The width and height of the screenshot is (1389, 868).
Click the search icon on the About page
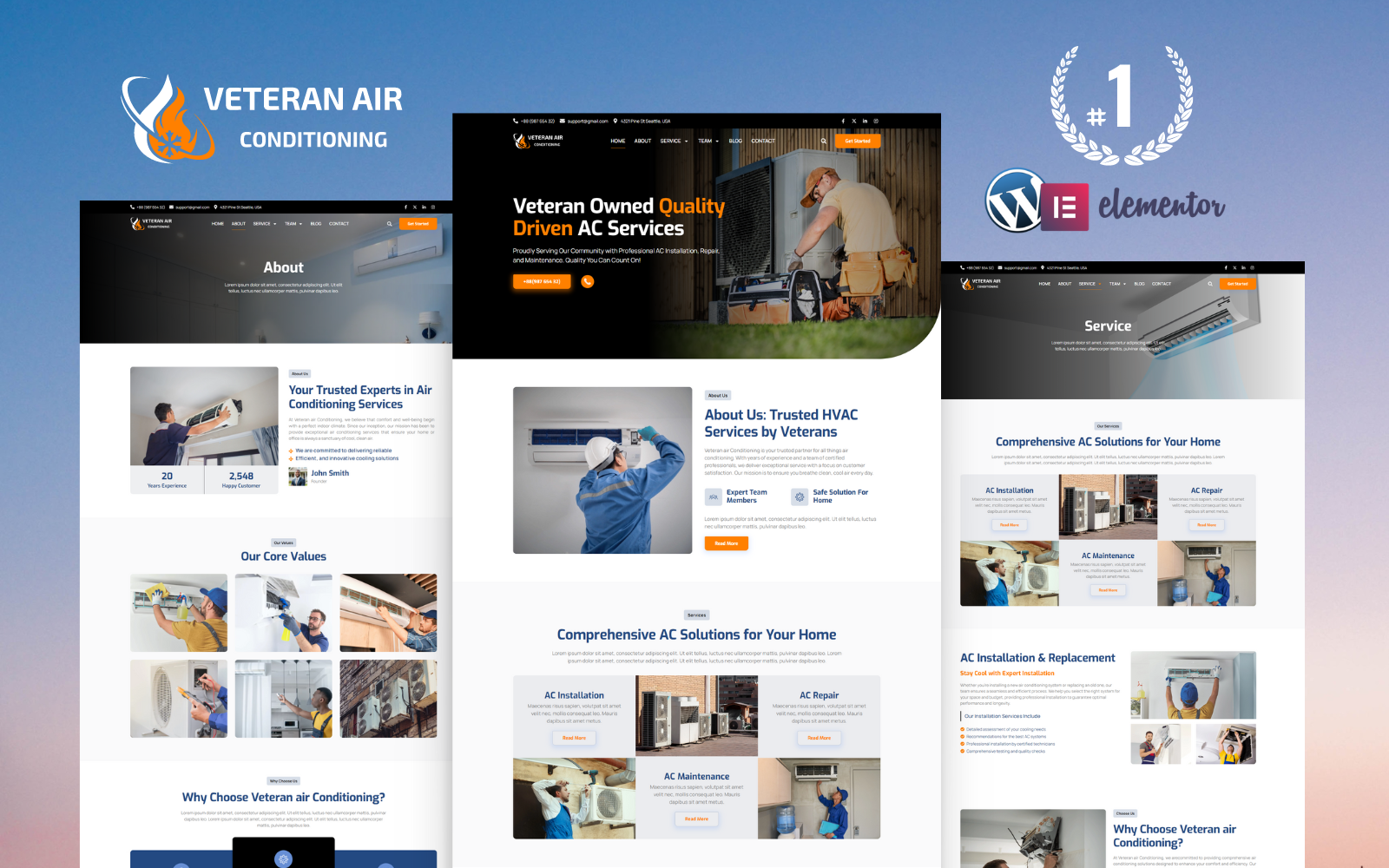point(389,224)
